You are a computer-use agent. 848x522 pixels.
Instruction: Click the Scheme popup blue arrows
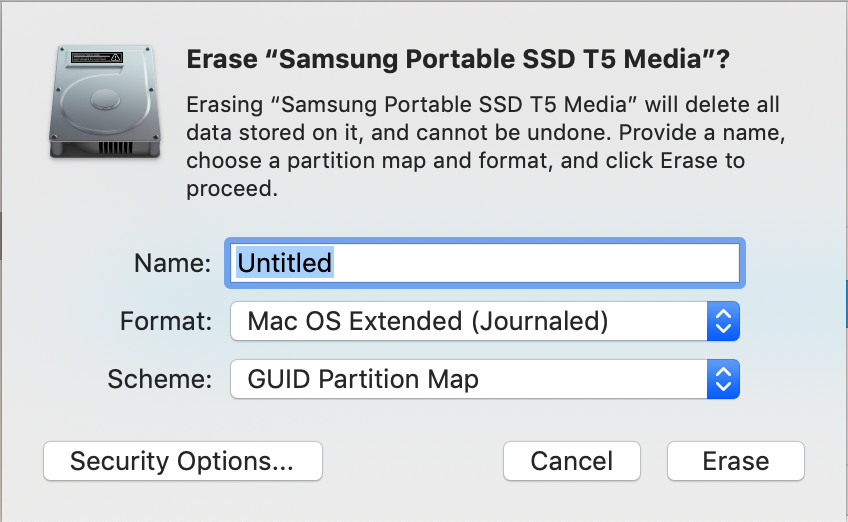pyautogui.click(x=723, y=379)
